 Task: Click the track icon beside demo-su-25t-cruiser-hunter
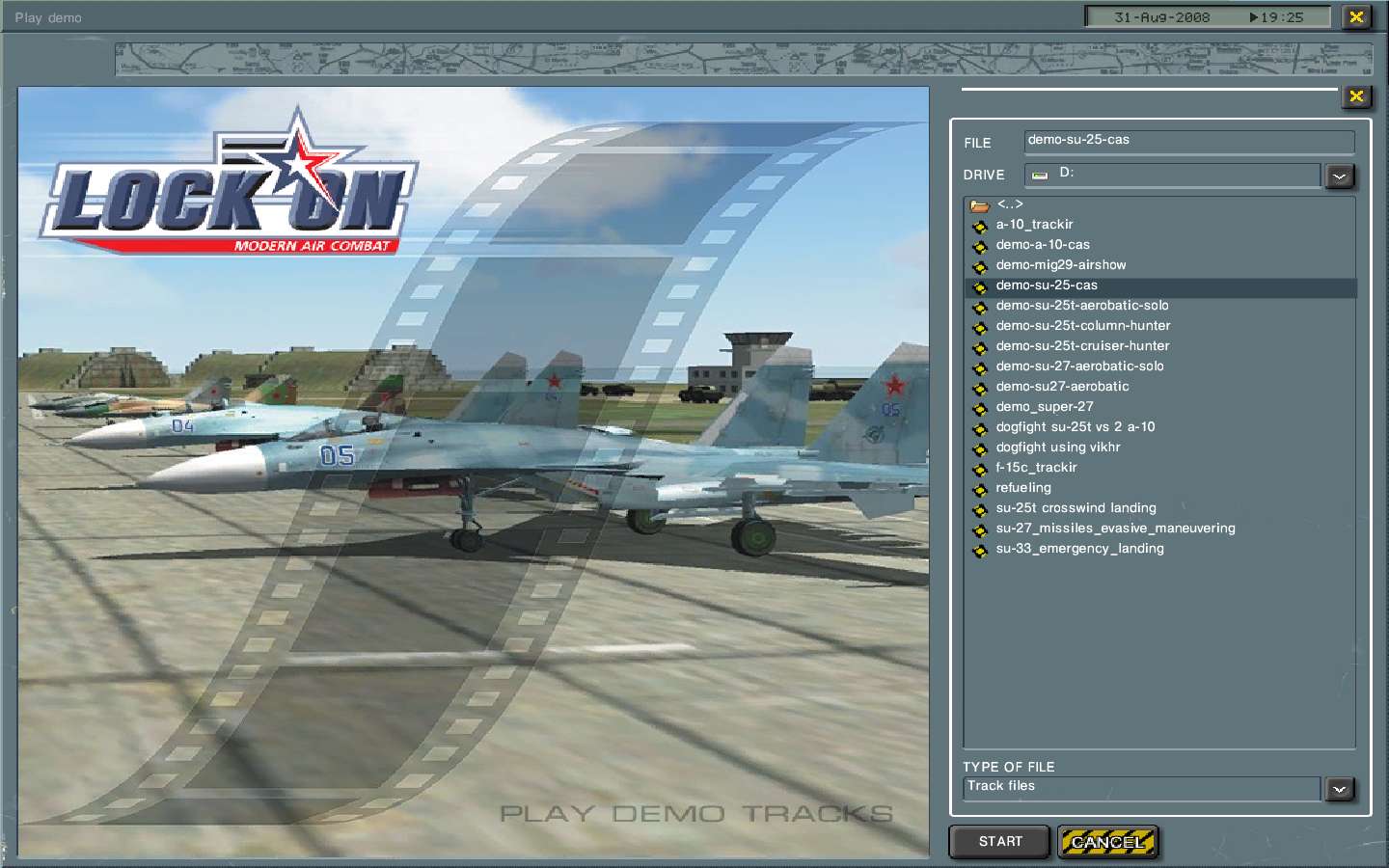980,348
